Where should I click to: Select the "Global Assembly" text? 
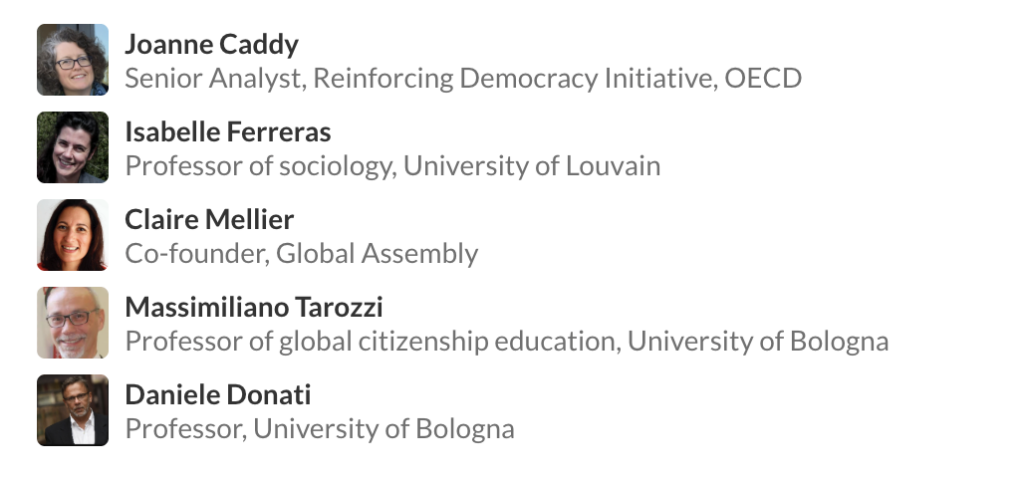[x=377, y=254]
